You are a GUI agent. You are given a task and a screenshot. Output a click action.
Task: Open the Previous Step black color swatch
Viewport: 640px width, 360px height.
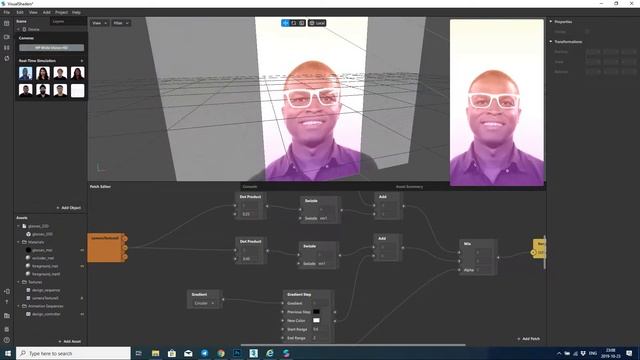pos(316,312)
